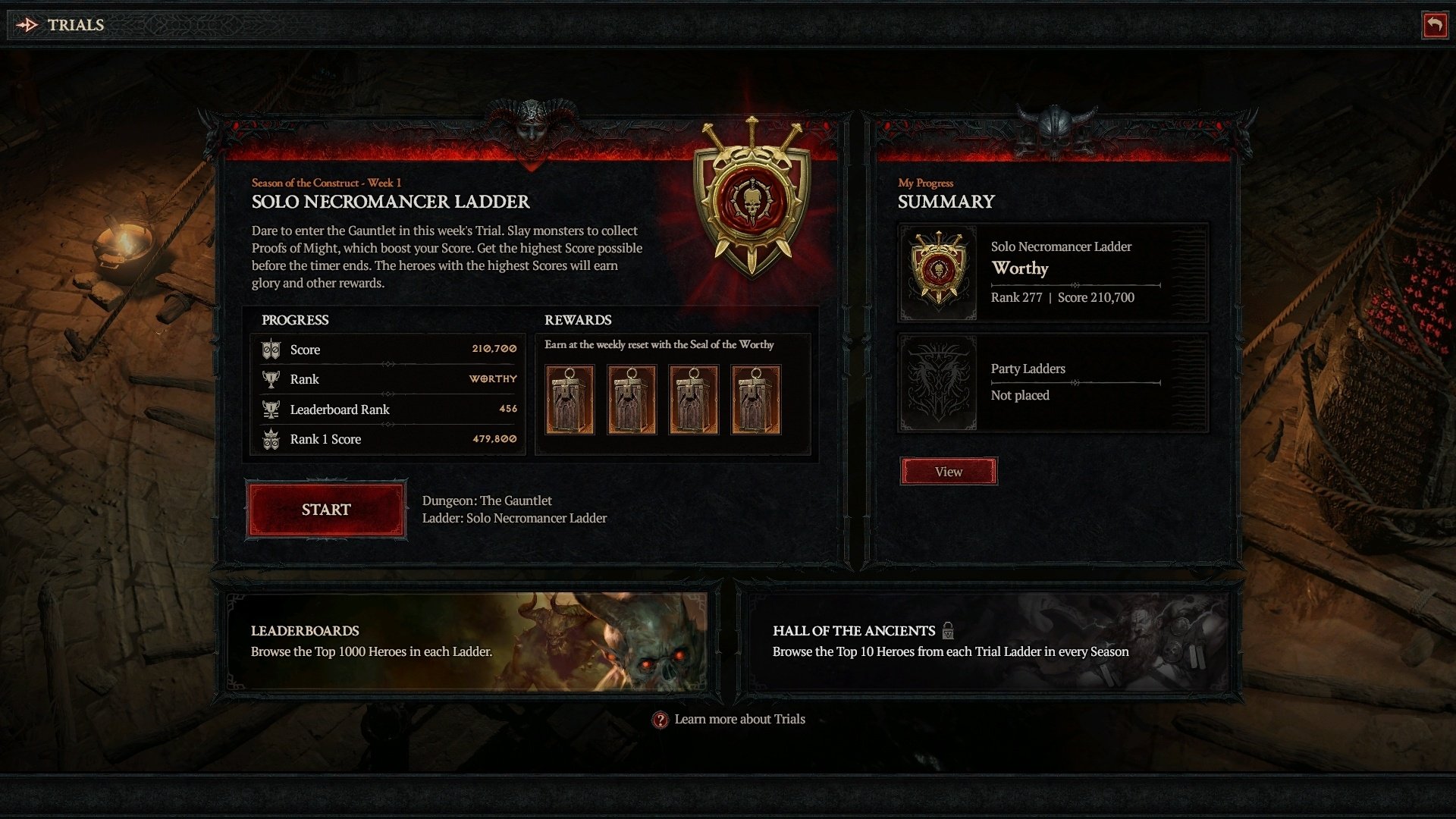Image resolution: width=1456 pixels, height=819 pixels.
Task: Click the Rank 1 Score crown icon
Action: coord(269,437)
